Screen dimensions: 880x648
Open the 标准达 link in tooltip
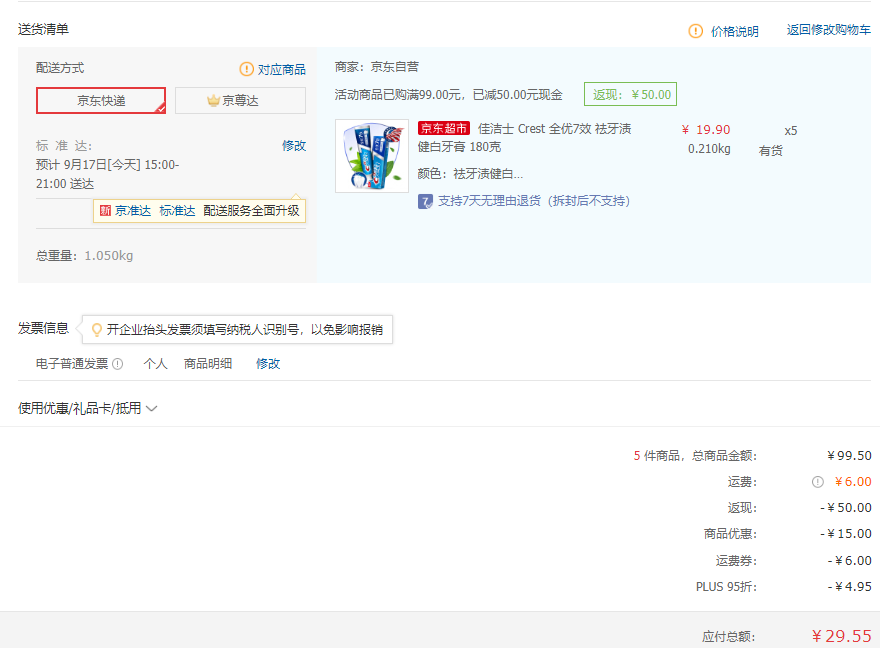click(177, 211)
